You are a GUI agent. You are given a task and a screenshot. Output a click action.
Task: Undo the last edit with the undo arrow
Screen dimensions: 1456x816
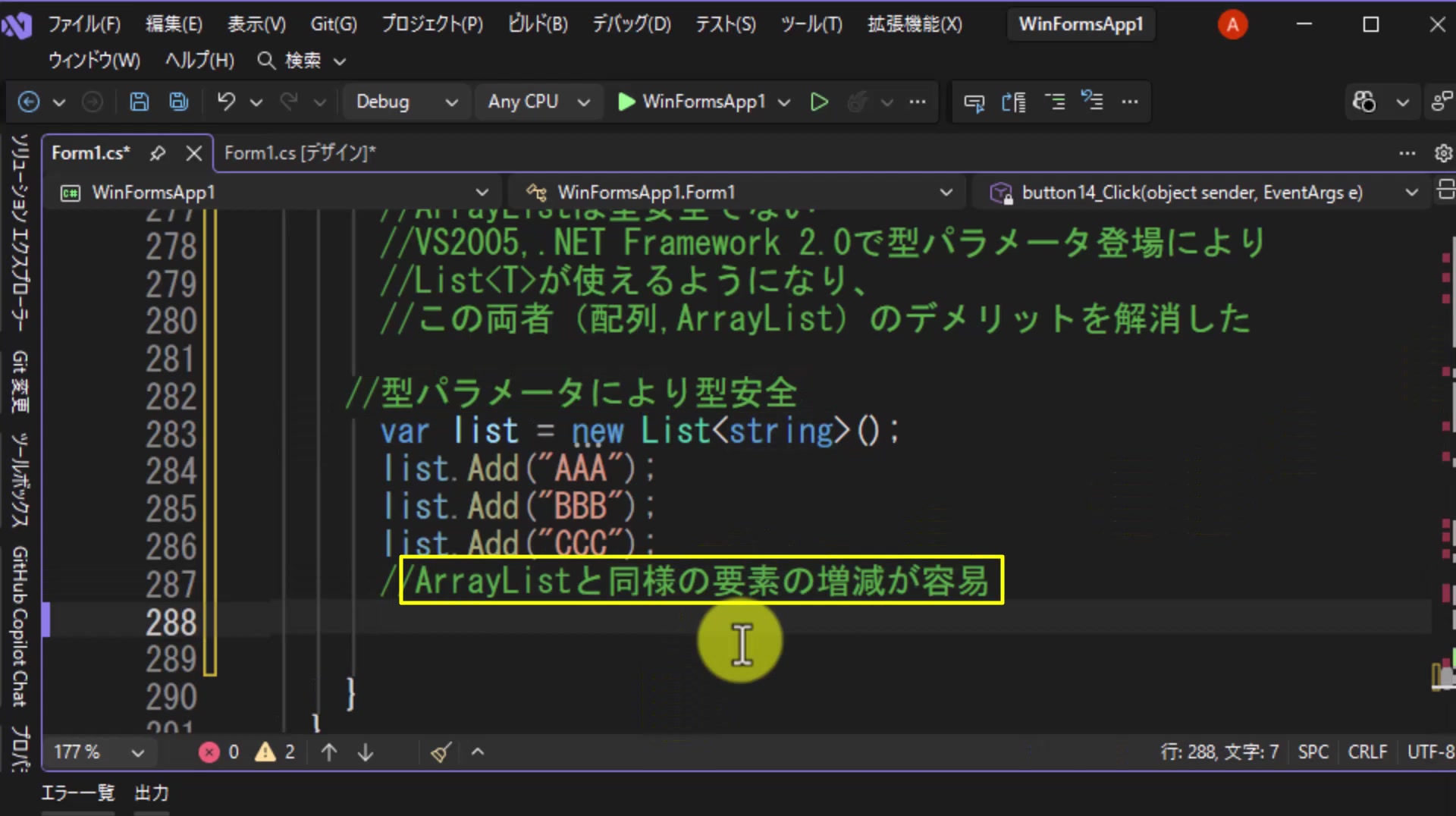point(226,102)
